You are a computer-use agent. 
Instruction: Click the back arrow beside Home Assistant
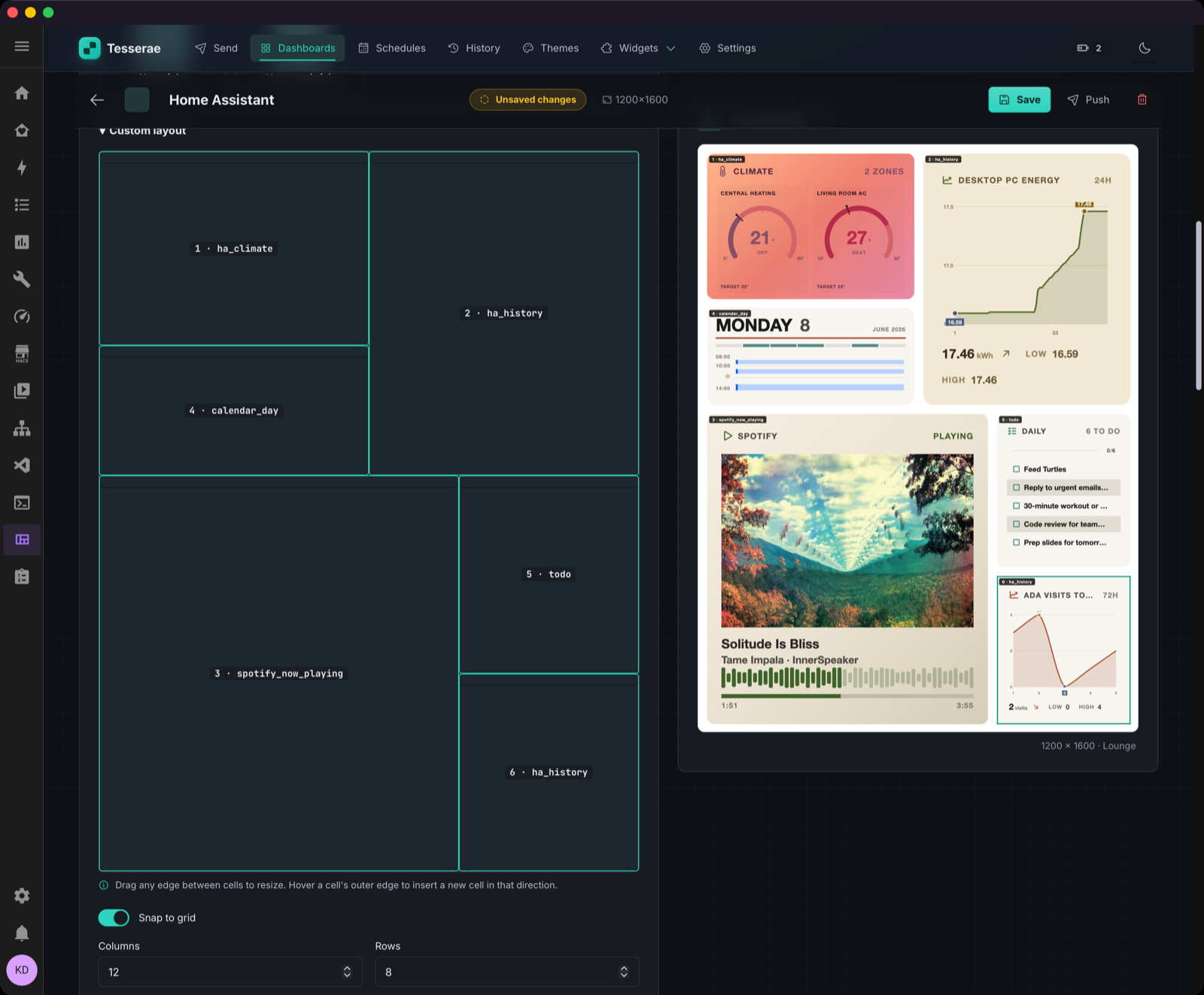point(97,99)
